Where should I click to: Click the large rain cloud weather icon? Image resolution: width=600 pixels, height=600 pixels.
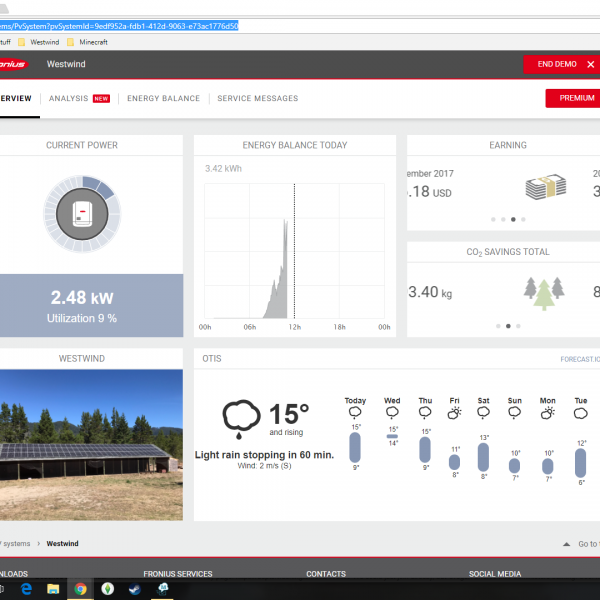(x=241, y=419)
